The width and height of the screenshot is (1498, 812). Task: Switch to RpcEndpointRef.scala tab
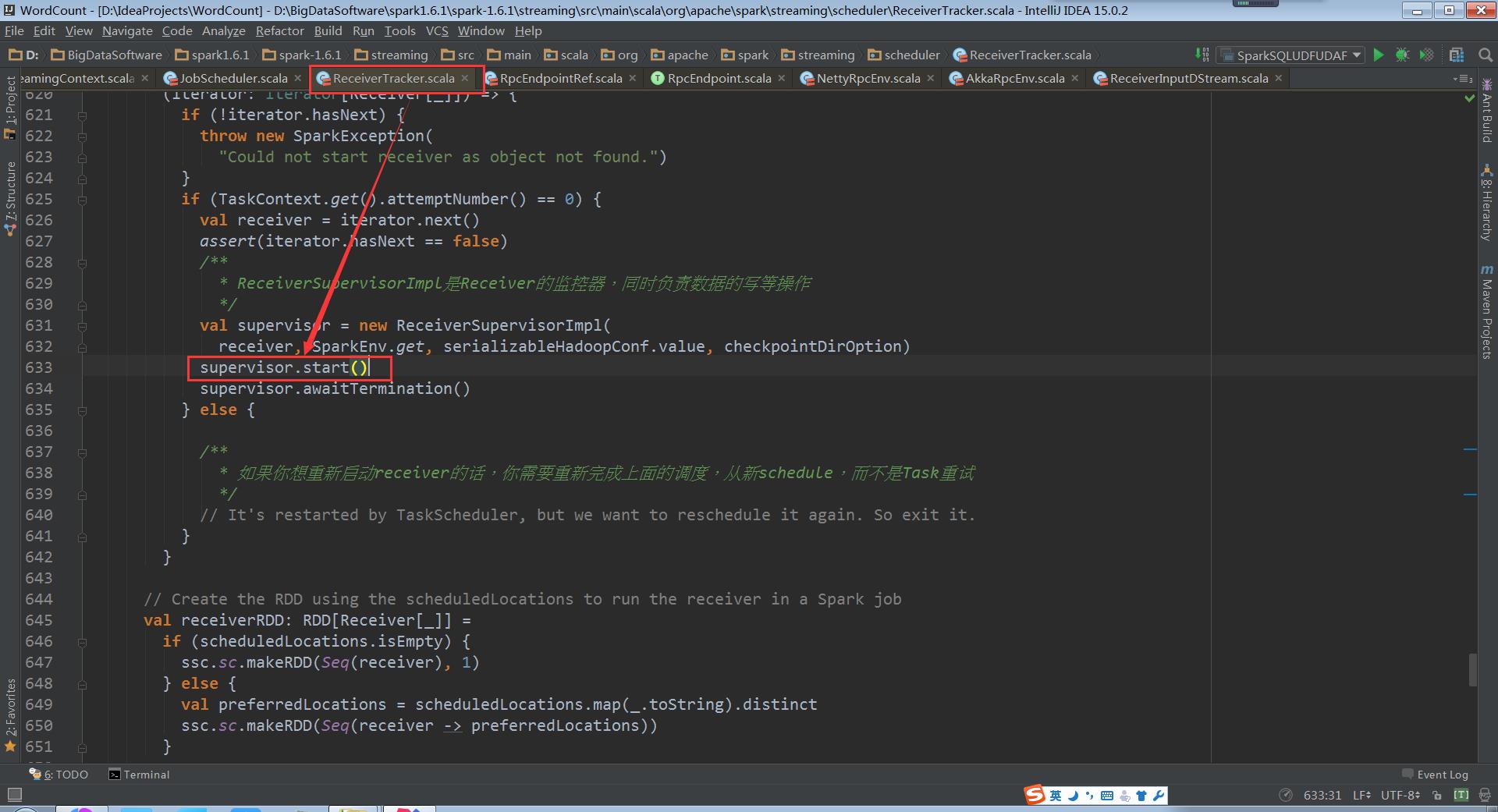pyautogui.click(x=561, y=78)
